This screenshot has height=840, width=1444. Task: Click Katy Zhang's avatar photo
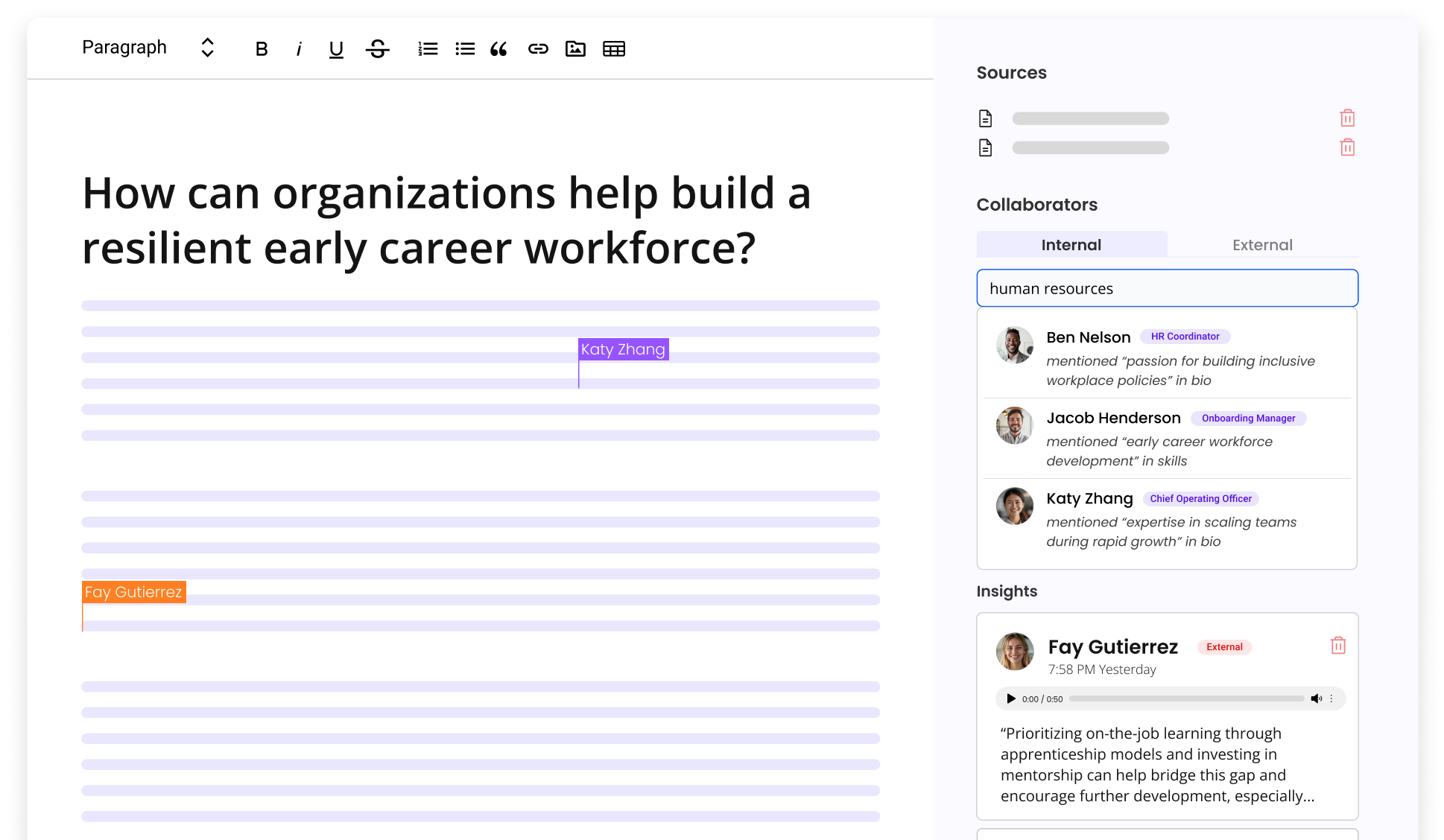[1015, 506]
